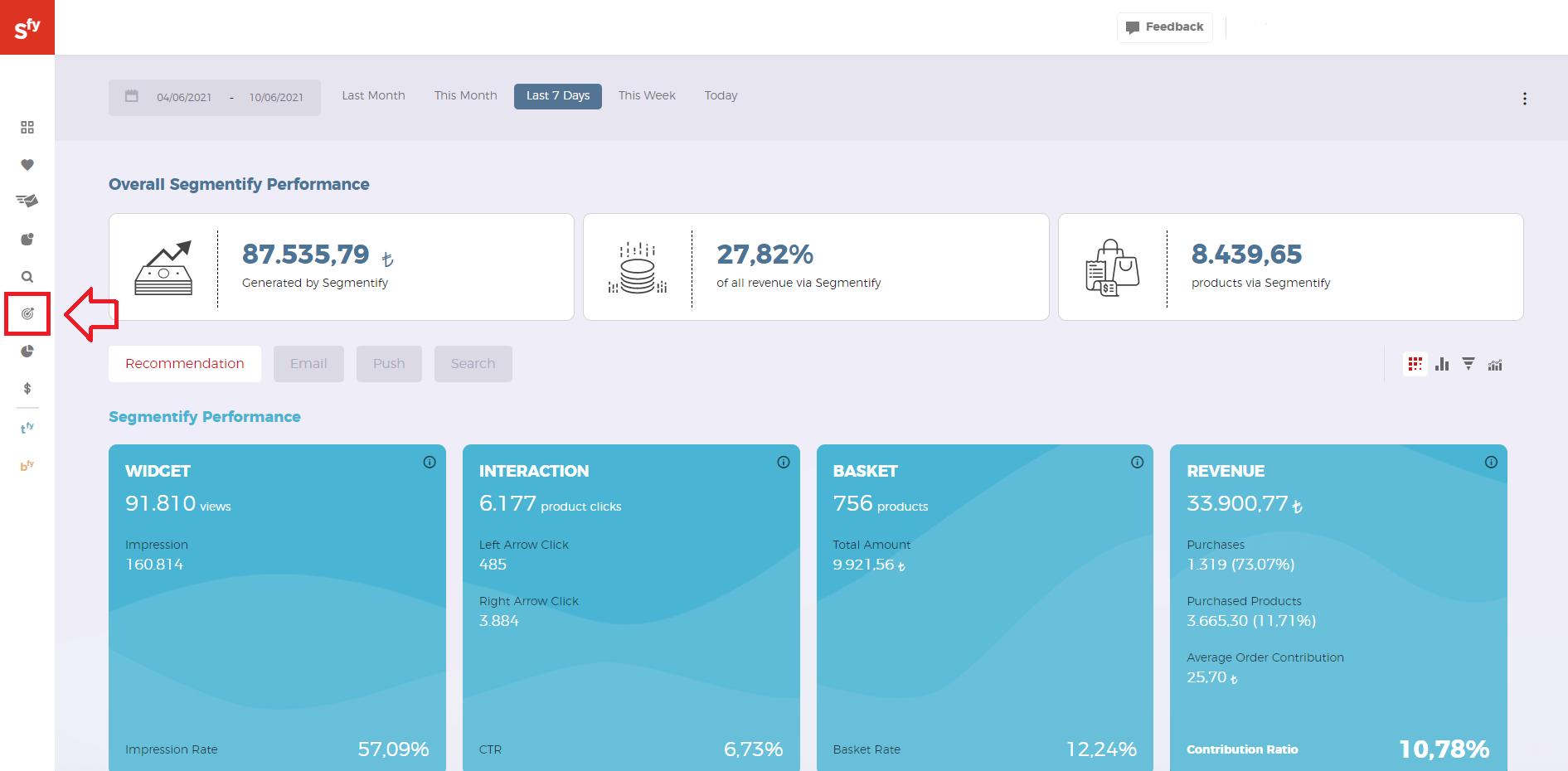Show info for the BASKET card
1568x771 pixels.
click(1137, 463)
